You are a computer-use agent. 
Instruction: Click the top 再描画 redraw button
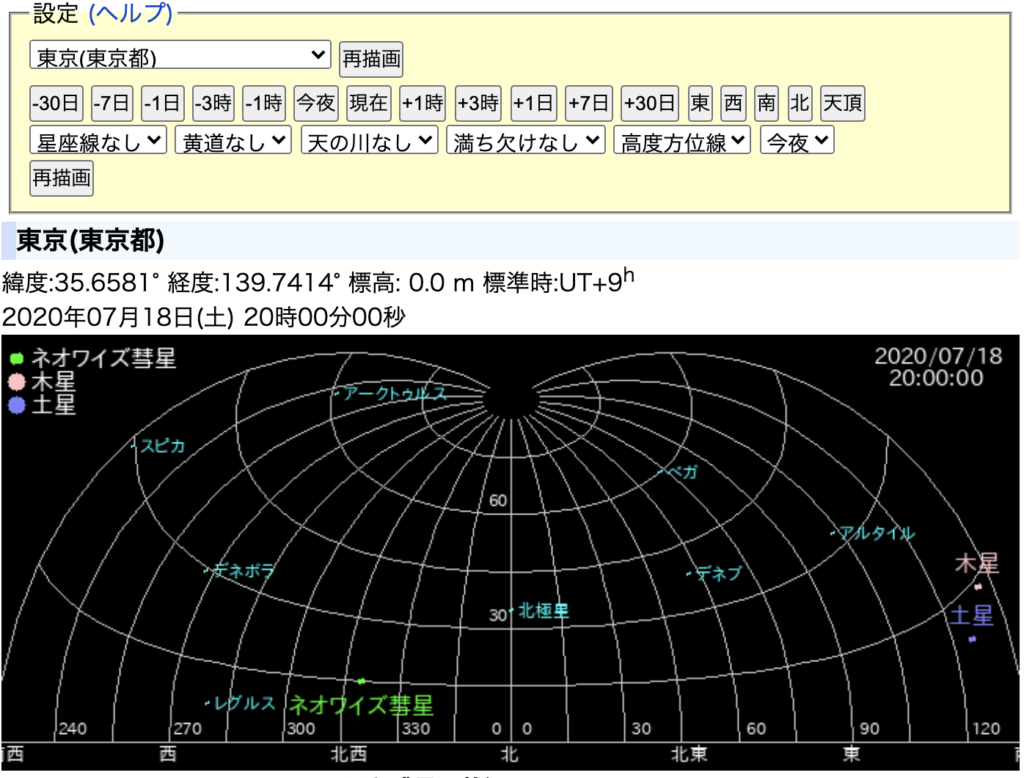[x=371, y=58]
